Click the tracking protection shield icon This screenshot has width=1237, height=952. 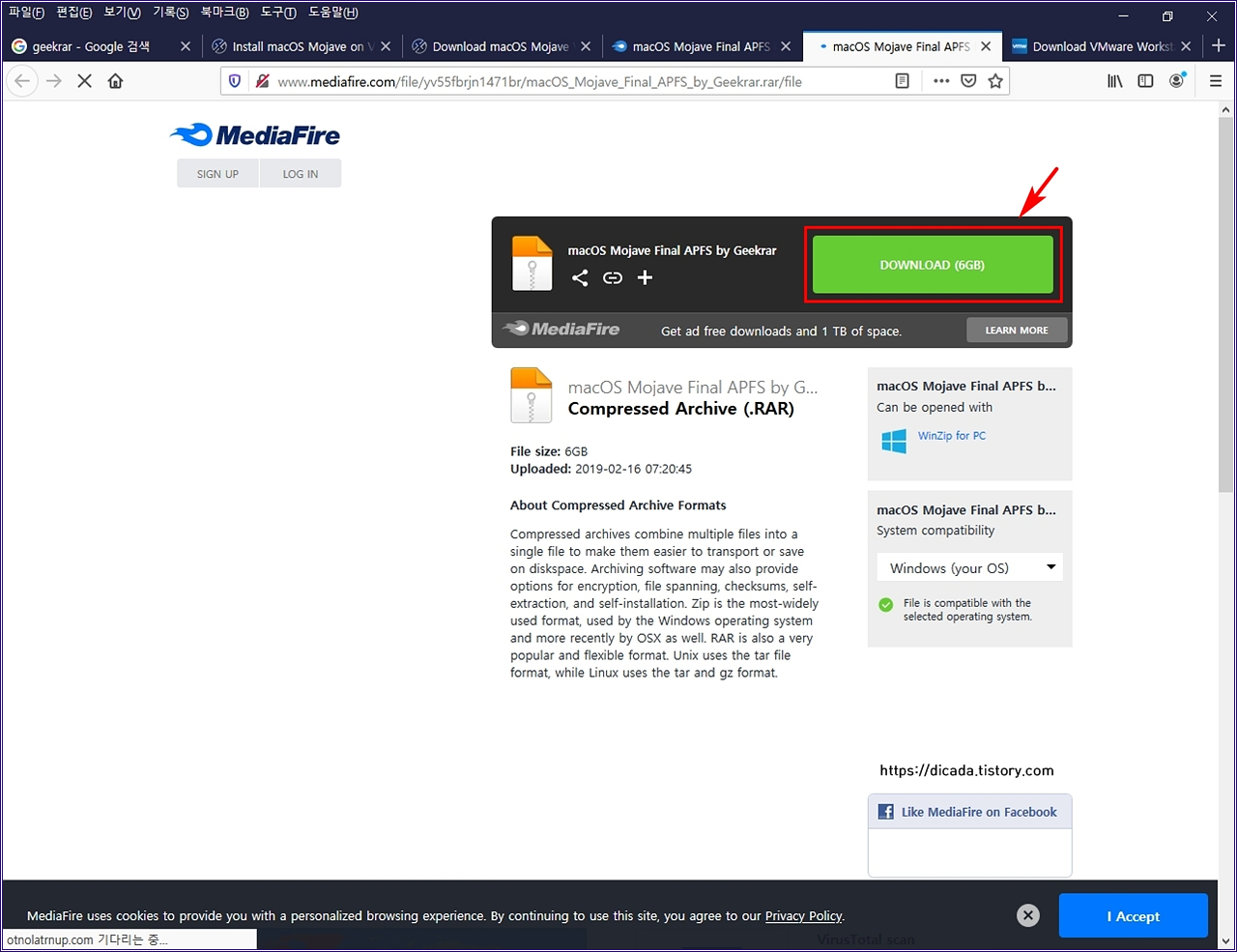[x=235, y=81]
